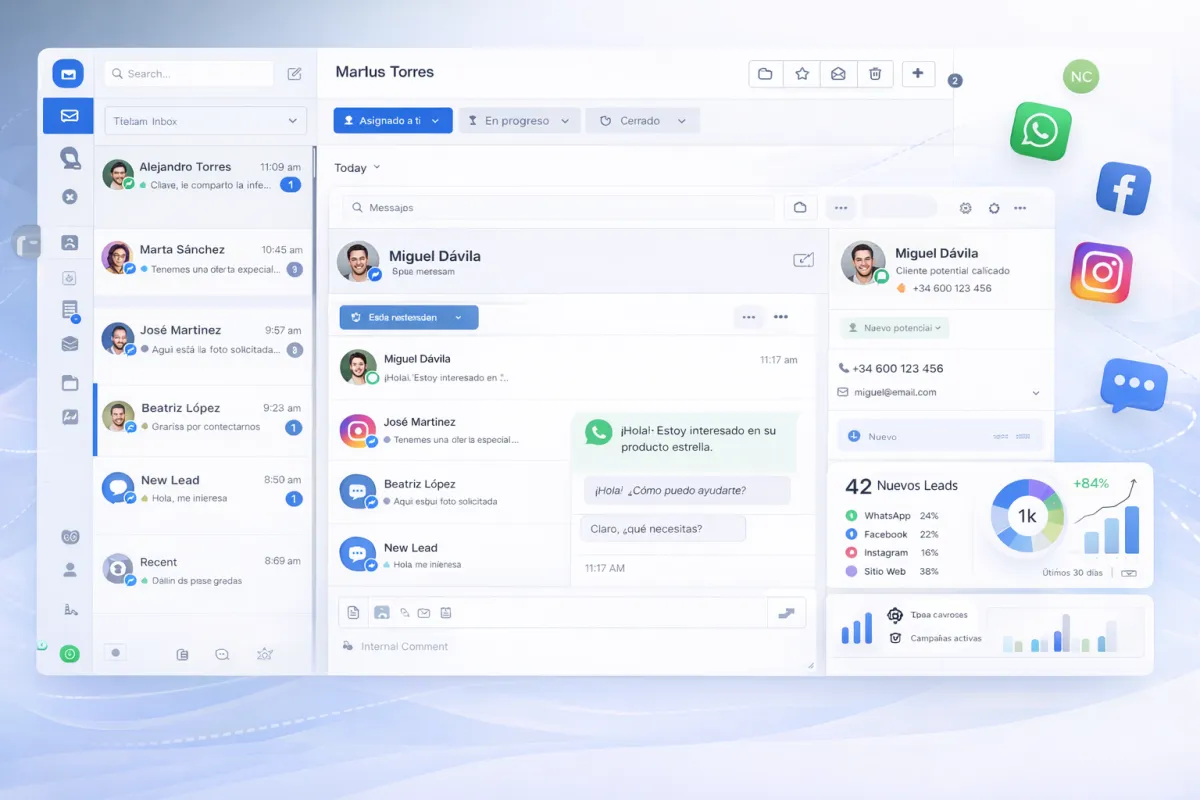Select the Beatriz López row in message panel
Viewport: 1200px width, 800px height.
point(450,492)
